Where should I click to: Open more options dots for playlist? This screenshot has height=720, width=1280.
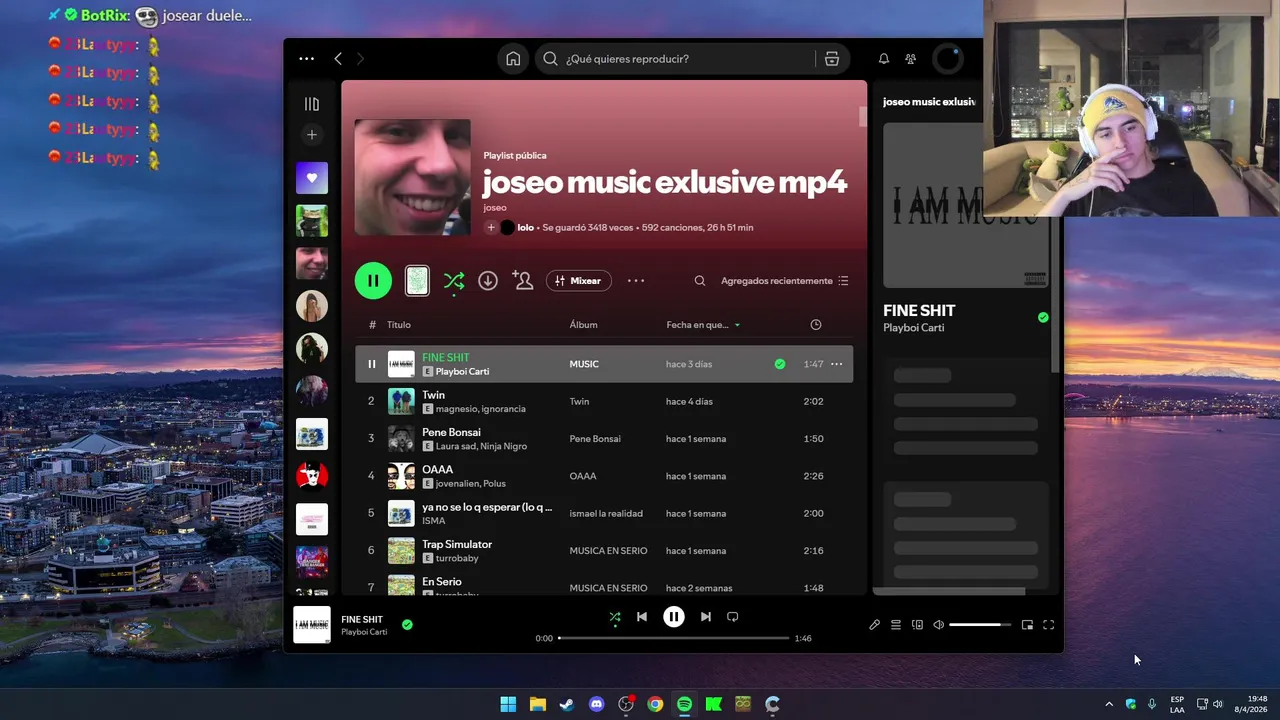[636, 281]
